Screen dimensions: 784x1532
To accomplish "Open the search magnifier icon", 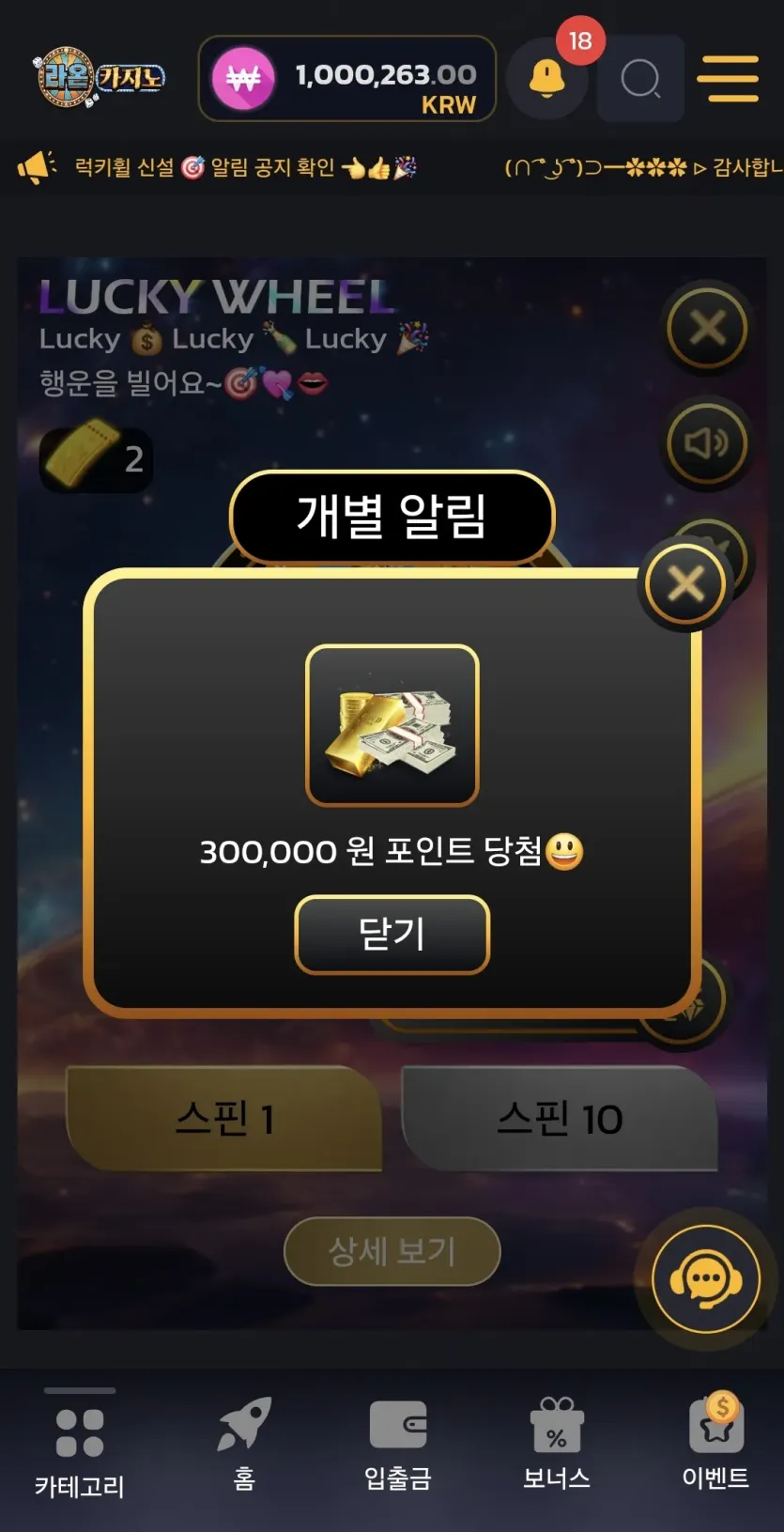I will [640, 79].
